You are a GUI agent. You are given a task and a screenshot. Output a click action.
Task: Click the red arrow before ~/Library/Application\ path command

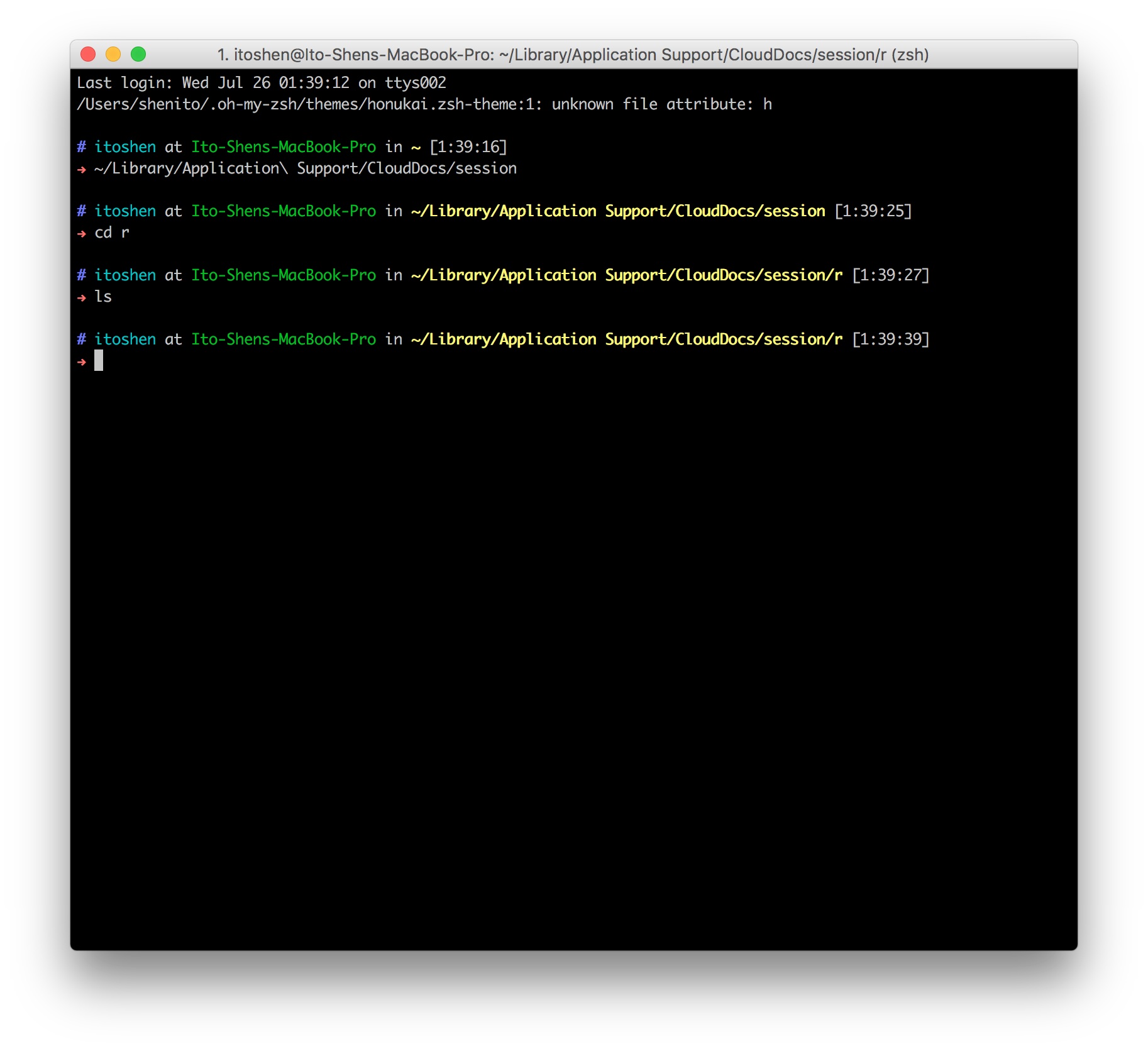point(82,170)
